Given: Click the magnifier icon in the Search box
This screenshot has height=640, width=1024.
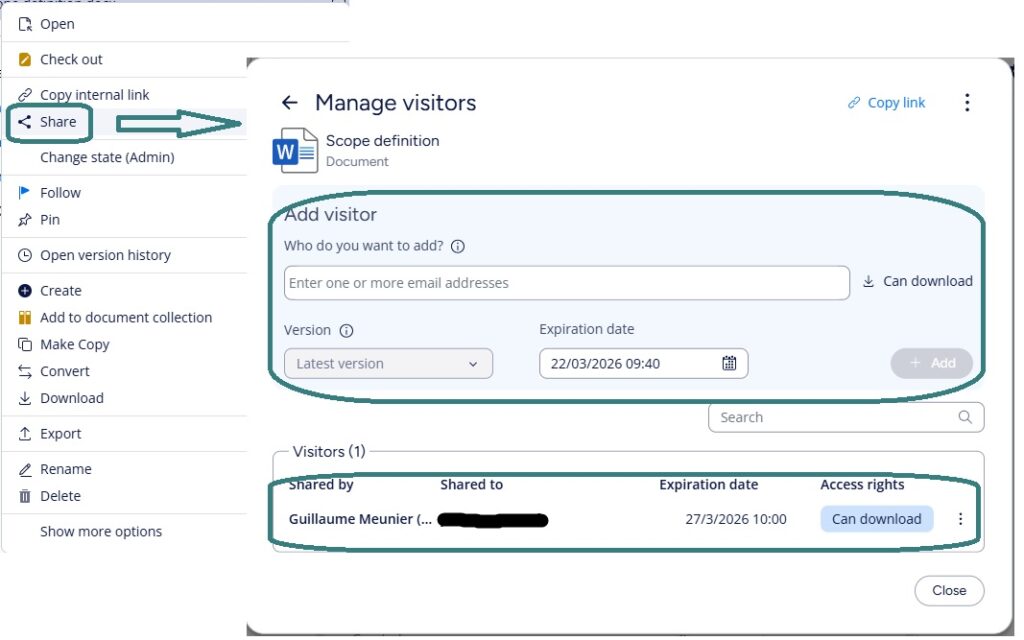Looking at the screenshot, I should [965, 417].
